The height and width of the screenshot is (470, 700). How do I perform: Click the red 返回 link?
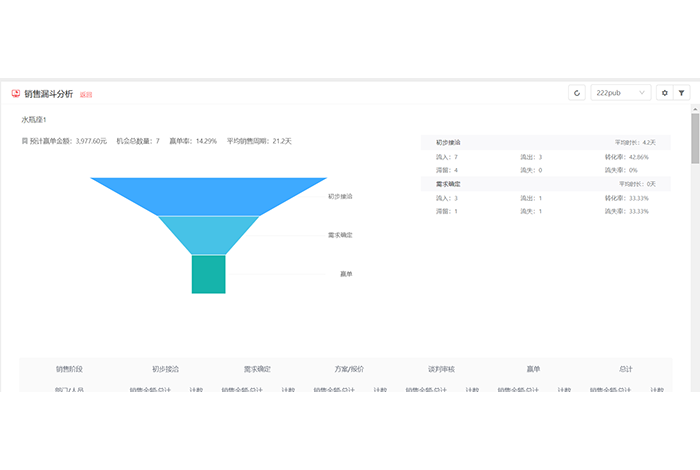click(x=86, y=94)
